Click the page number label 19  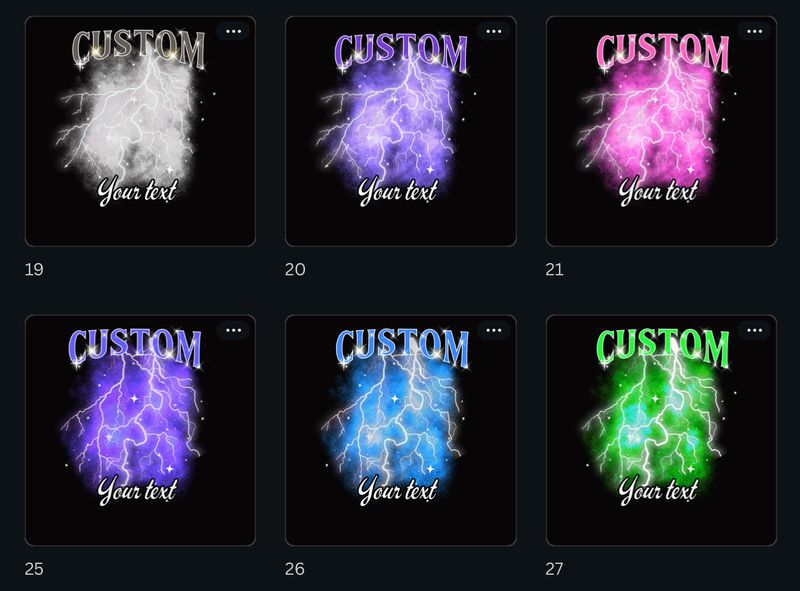34,269
